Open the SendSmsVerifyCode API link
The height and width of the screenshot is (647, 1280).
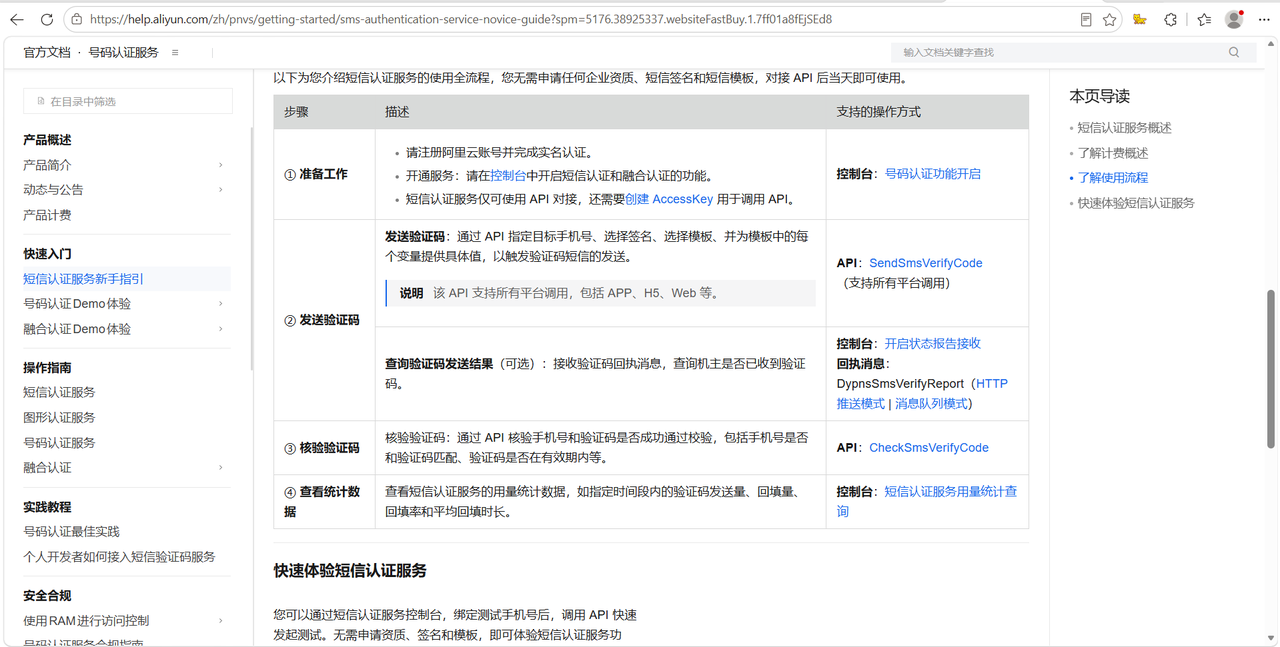click(926, 263)
